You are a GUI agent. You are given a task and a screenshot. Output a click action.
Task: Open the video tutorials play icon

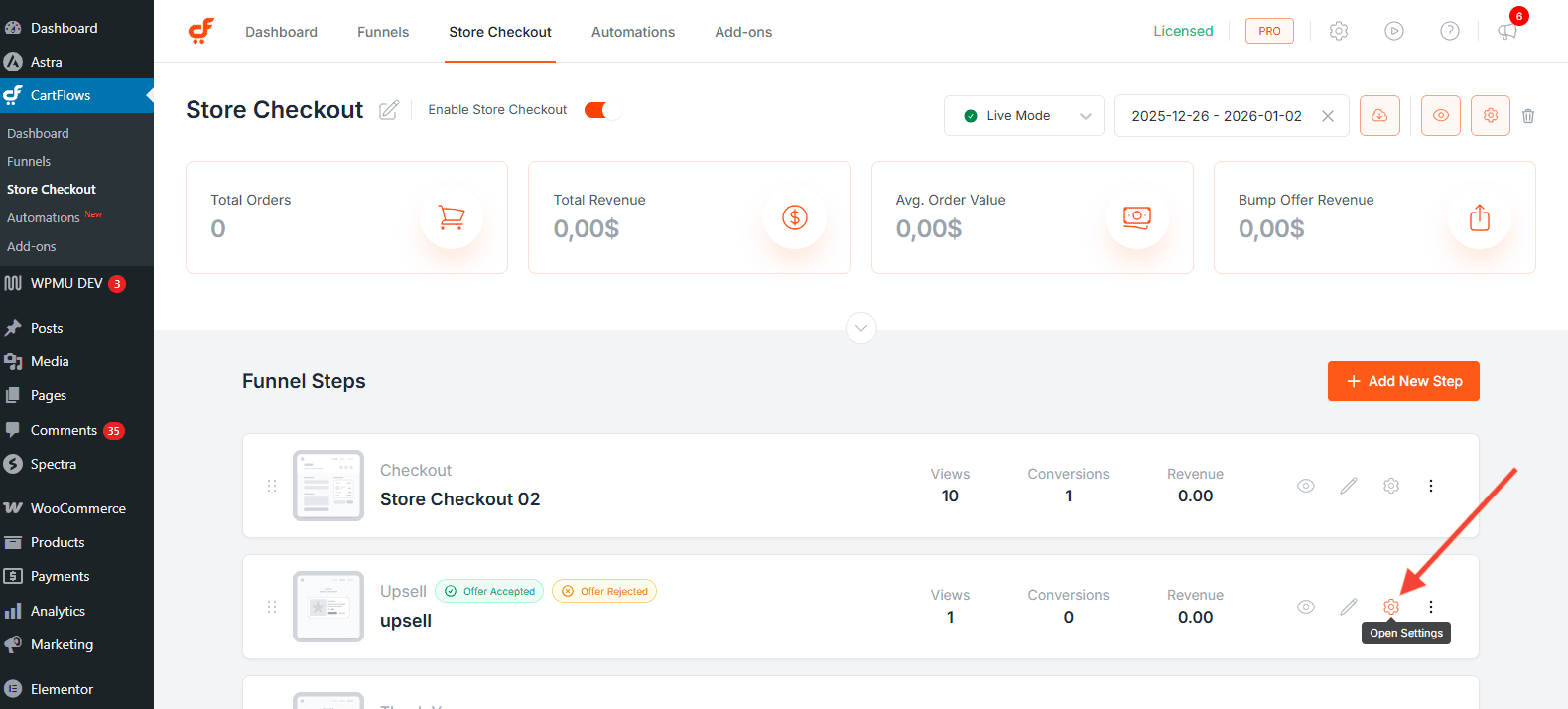pos(1394,31)
